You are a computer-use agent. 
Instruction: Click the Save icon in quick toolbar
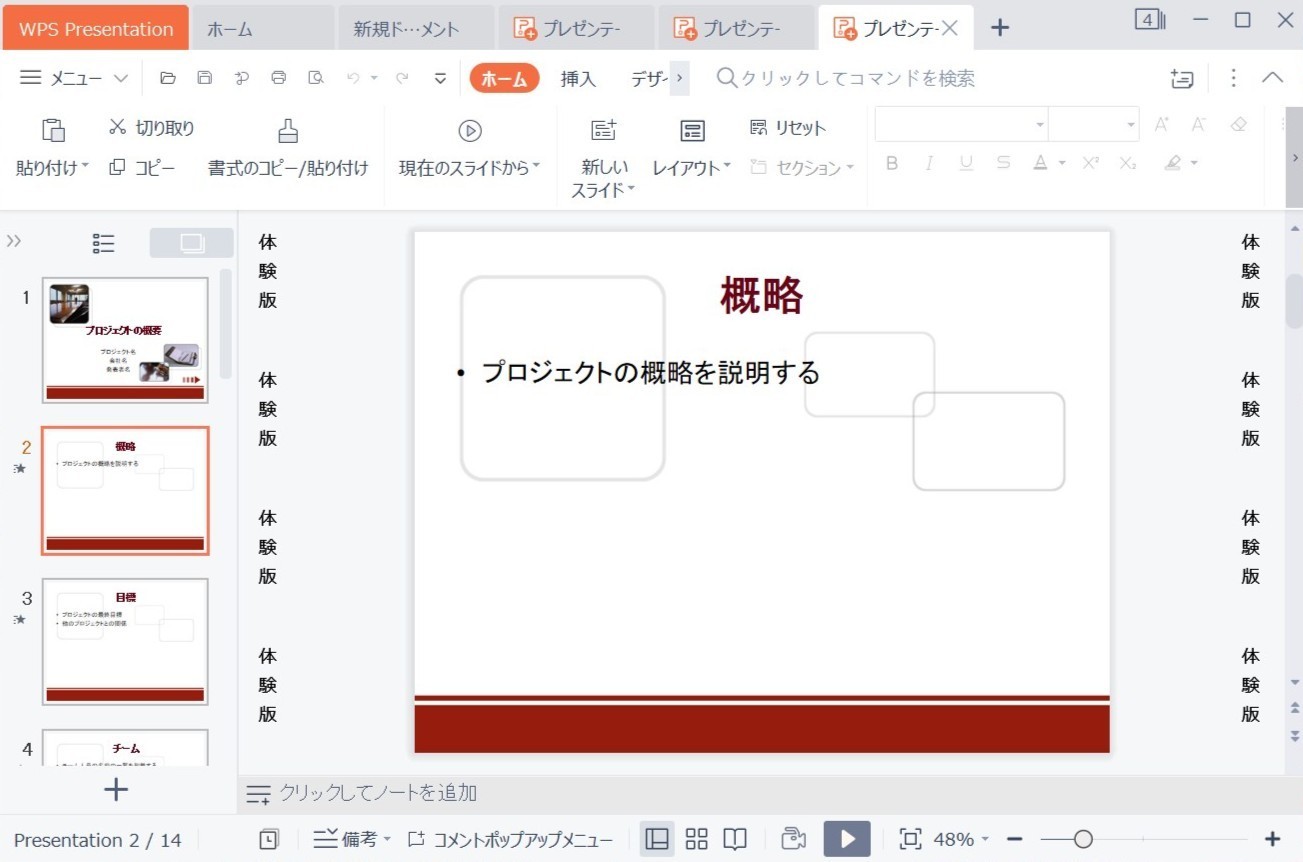click(x=205, y=78)
